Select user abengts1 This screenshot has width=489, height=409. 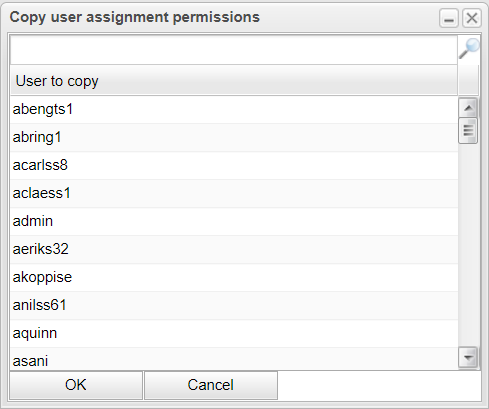pos(234,109)
